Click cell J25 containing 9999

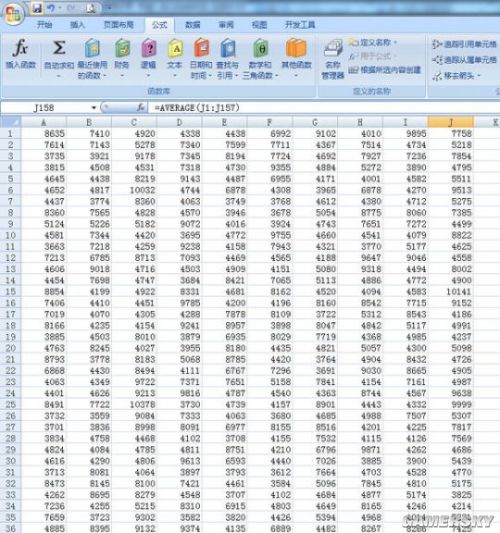click(x=451, y=404)
